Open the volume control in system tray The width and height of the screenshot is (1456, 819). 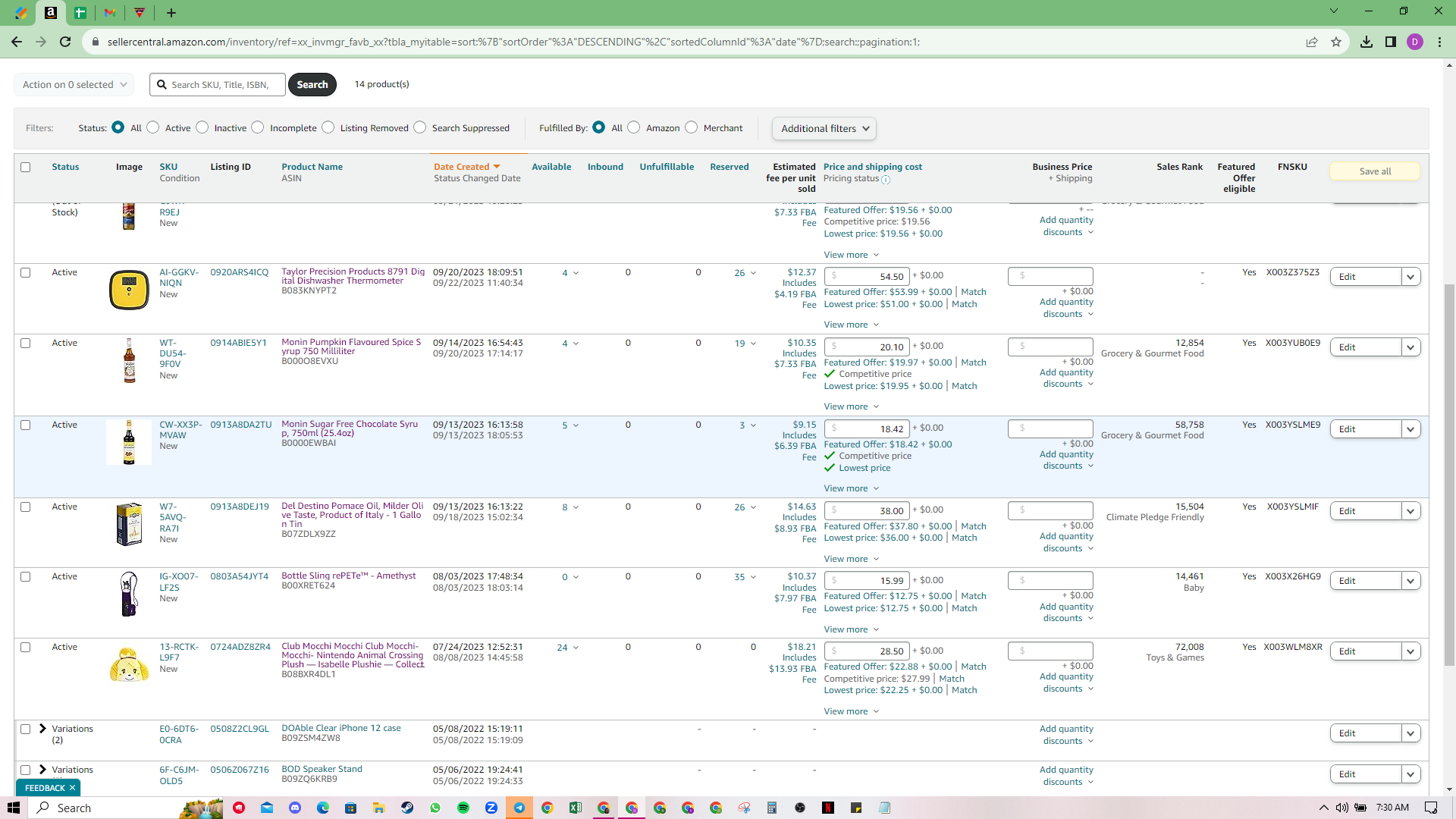click(1342, 808)
